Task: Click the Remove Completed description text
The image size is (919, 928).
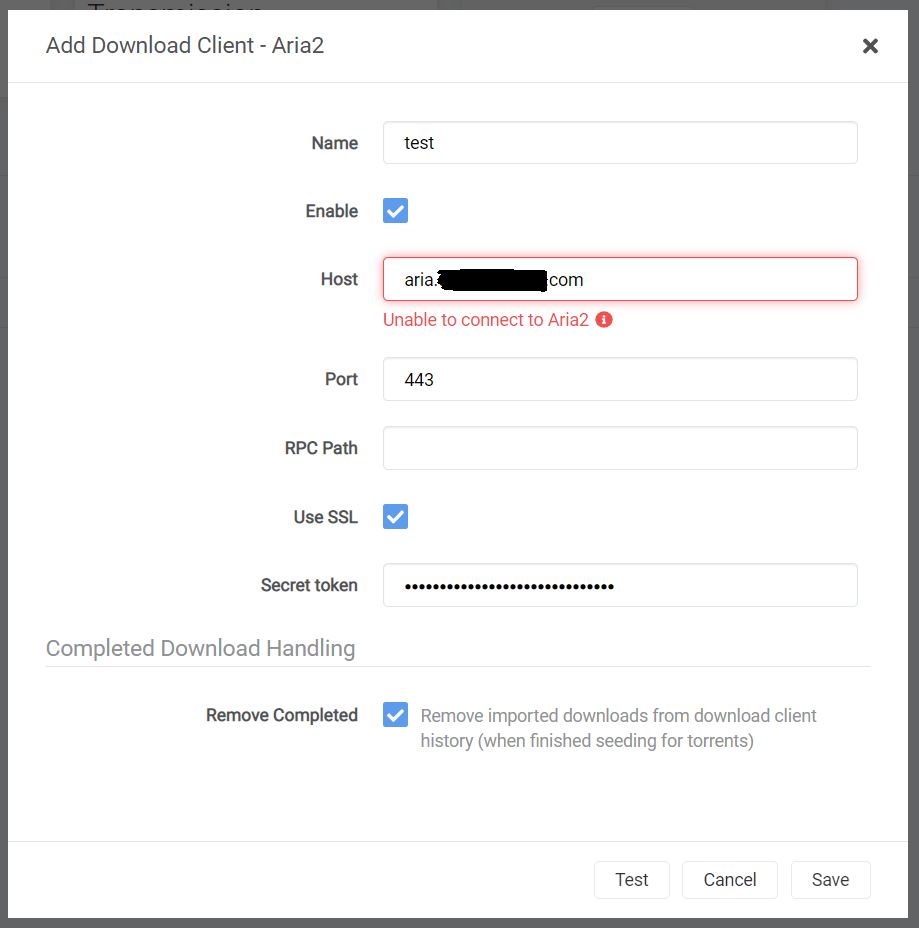Action: point(618,727)
